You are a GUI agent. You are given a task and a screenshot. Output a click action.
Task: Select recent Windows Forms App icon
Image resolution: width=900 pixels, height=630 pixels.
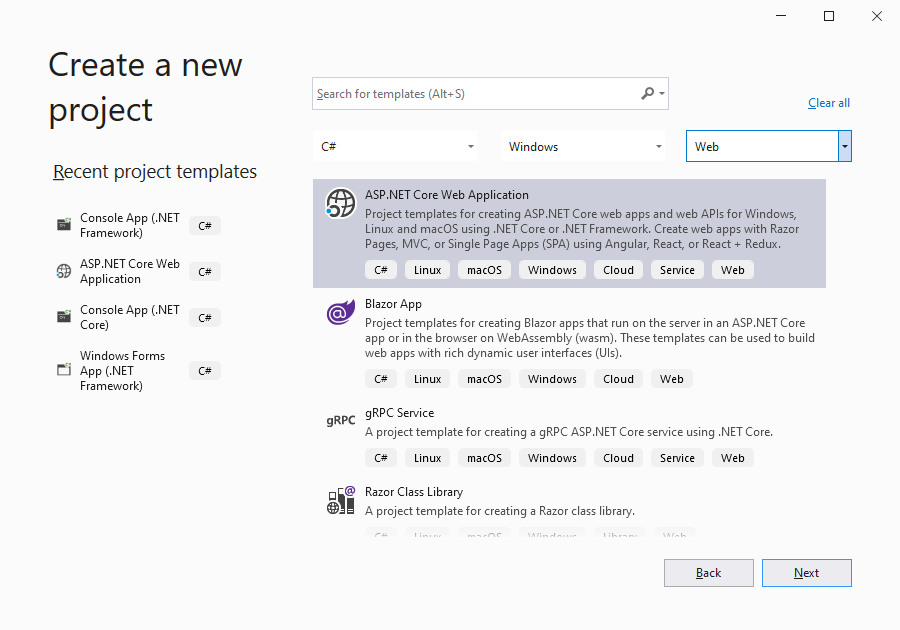click(64, 370)
